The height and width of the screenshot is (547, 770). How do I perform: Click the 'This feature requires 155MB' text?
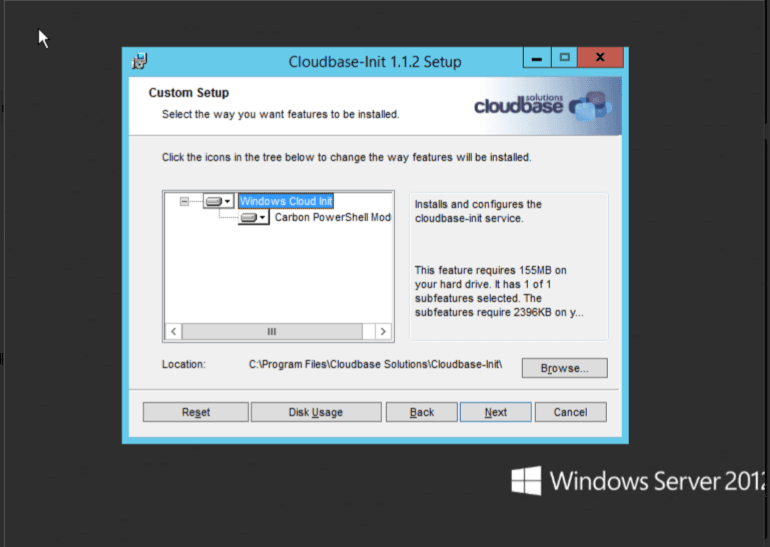coord(499,291)
